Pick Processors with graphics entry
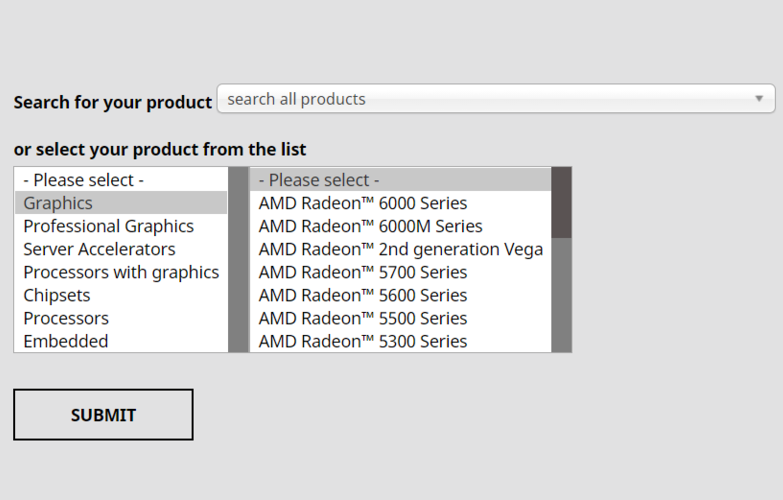The width and height of the screenshot is (783, 500). [x=121, y=272]
